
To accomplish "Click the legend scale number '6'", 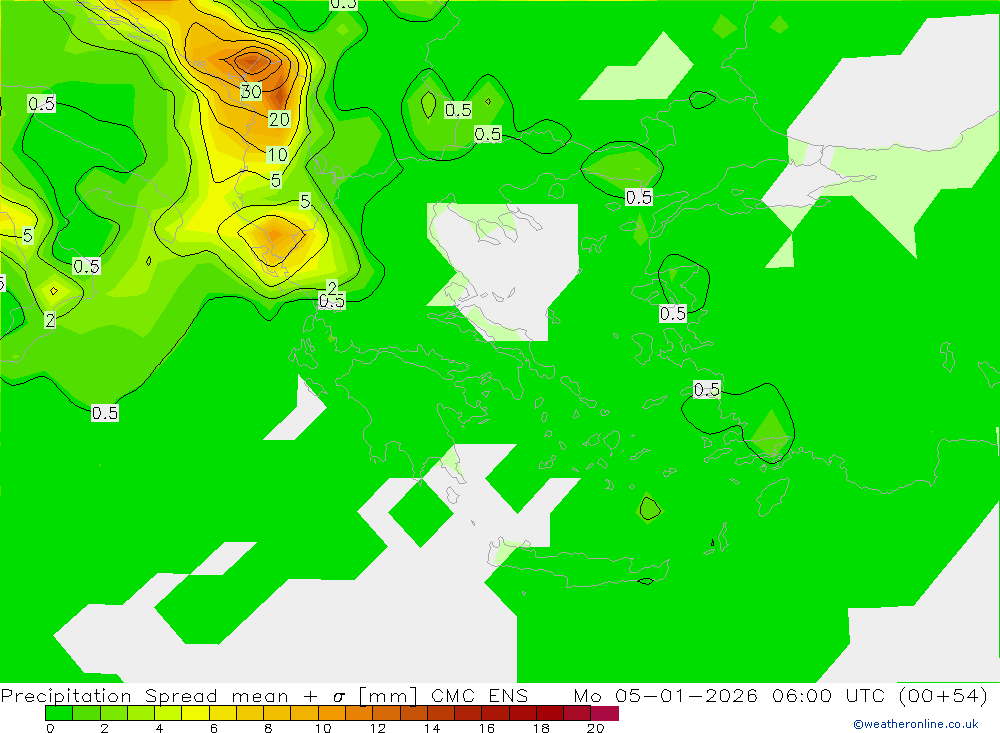I will [x=214, y=728].
